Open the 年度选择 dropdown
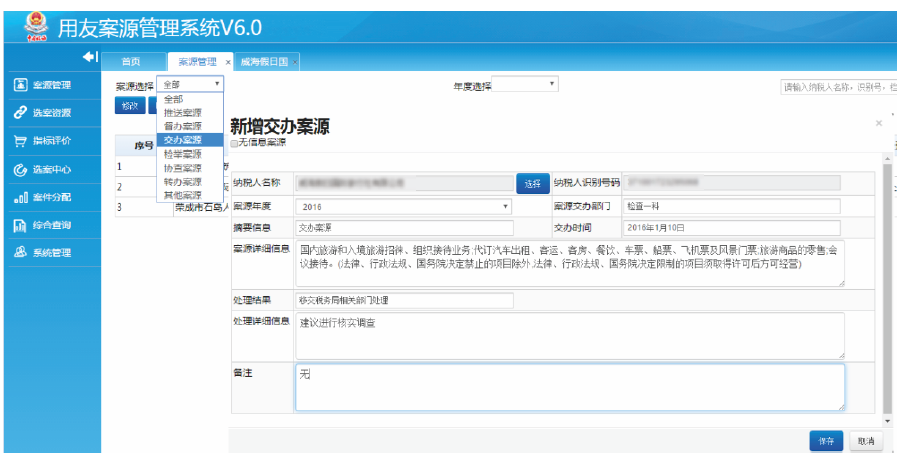Image resolution: width=907 pixels, height=469 pixels. tap(525, 84)
